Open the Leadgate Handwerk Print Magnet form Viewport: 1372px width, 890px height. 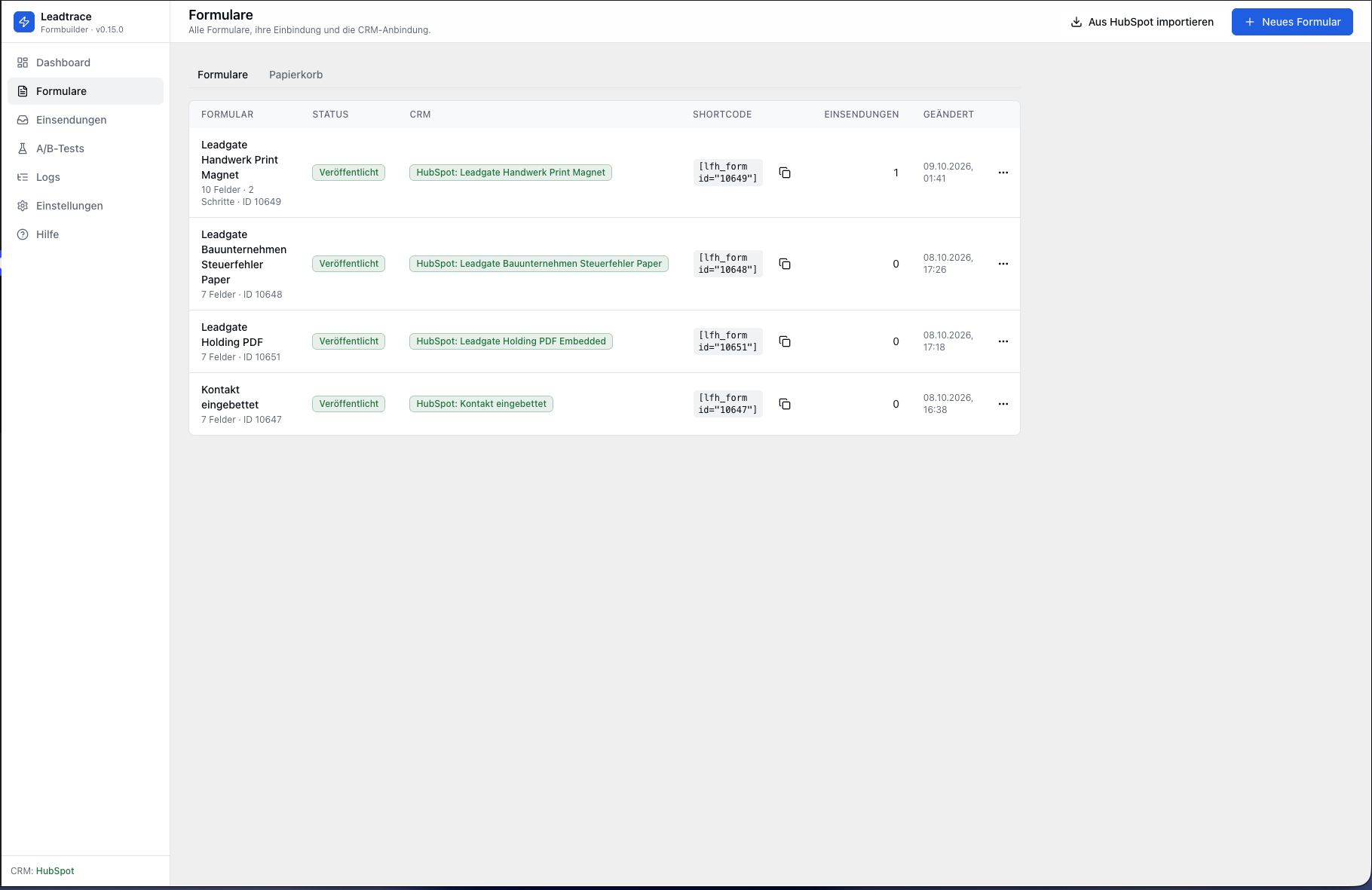point(240,160)
